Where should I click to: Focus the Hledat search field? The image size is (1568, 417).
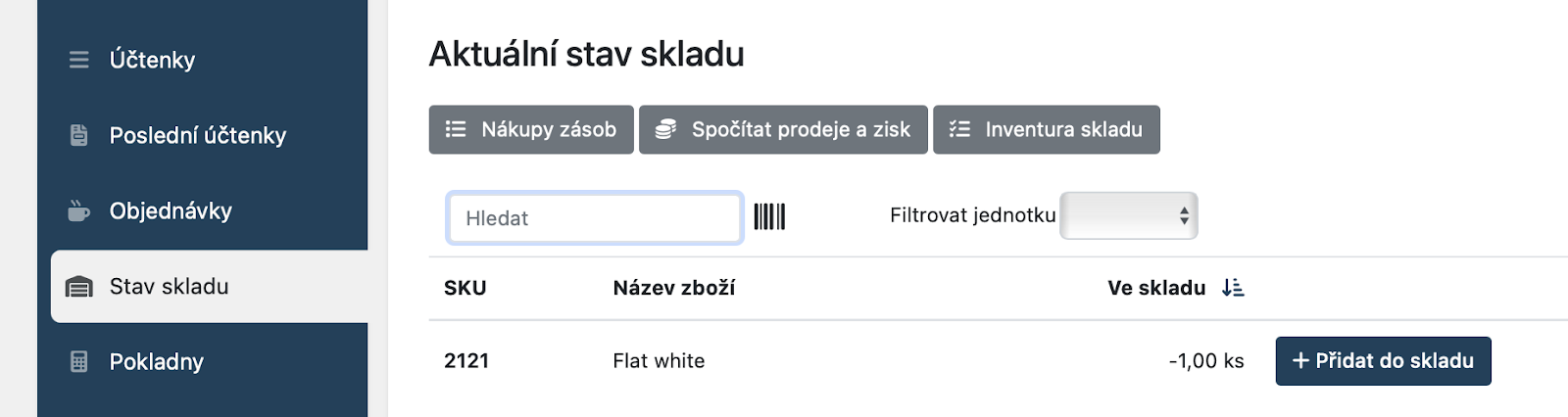click(x=595, y=217)
